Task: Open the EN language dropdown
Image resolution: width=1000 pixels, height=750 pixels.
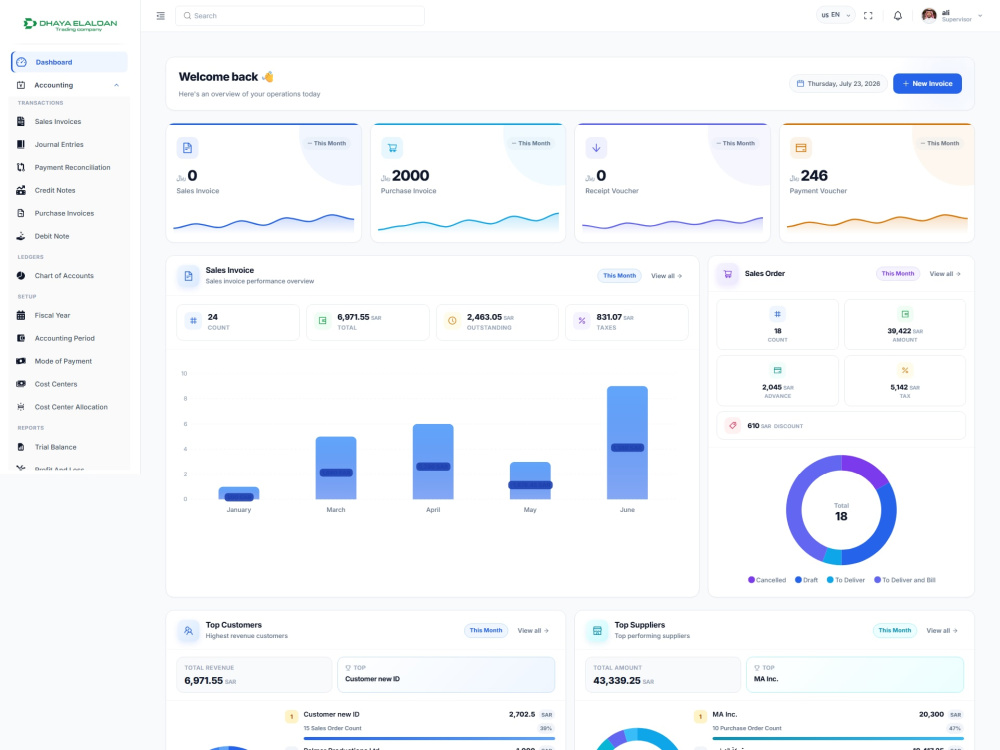Action: click(x=835, y=15)
